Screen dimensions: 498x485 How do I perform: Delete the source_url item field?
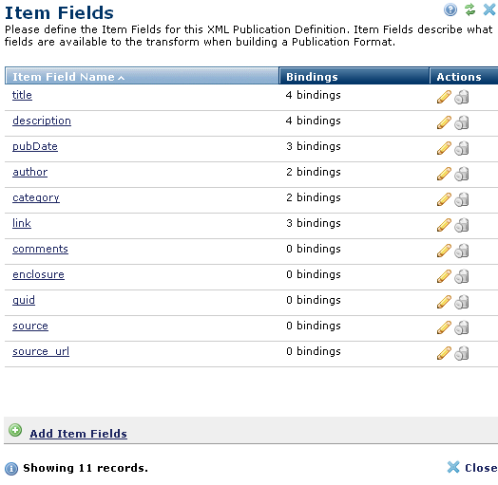tap(462, 353)
